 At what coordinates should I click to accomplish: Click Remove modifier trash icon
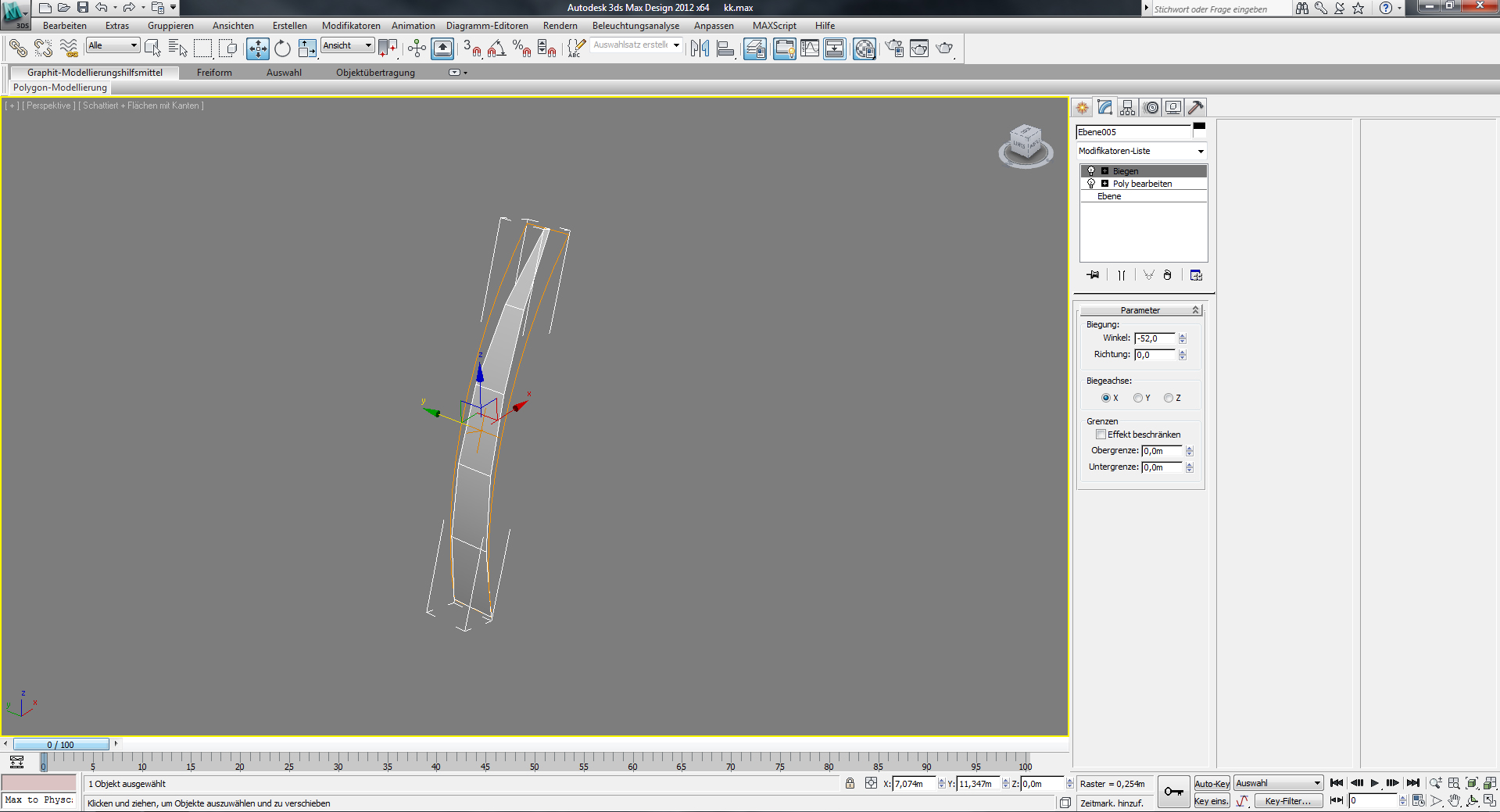coord(1167,275)
